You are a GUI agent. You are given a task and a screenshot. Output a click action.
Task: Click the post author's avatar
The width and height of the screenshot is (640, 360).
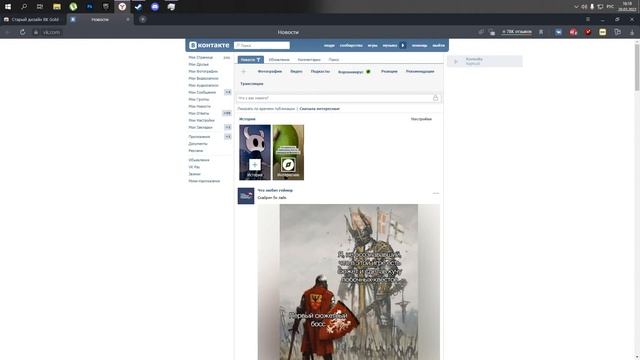click(246, 196)
